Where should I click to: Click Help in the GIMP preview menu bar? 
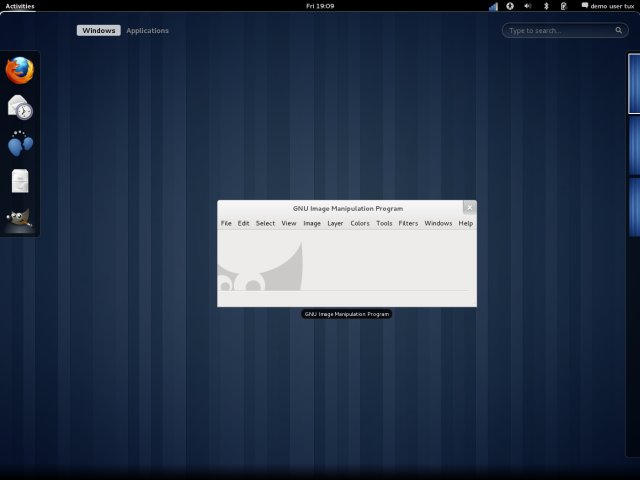pos(466,223)
